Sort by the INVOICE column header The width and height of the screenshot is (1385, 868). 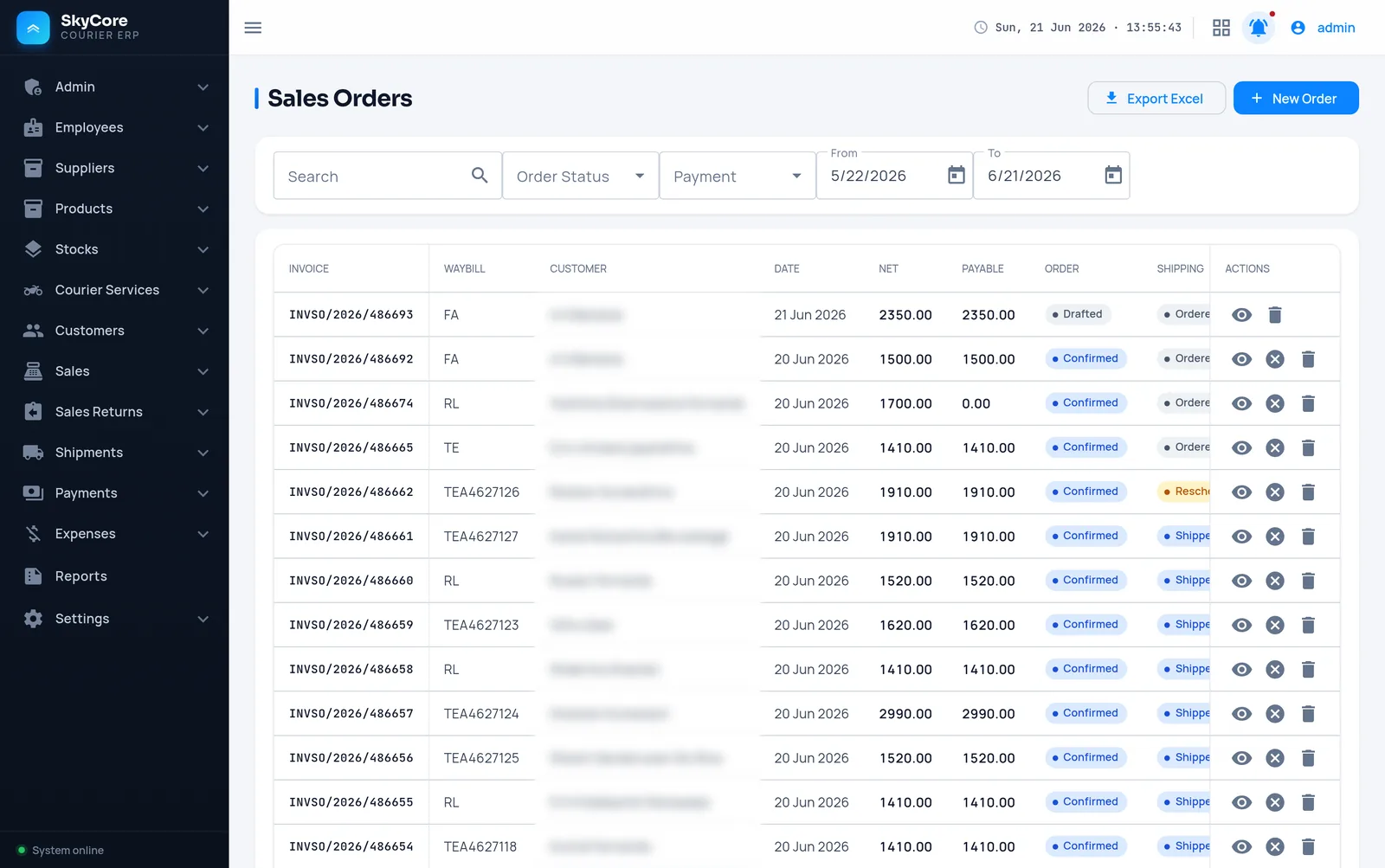tap(309, 269)
